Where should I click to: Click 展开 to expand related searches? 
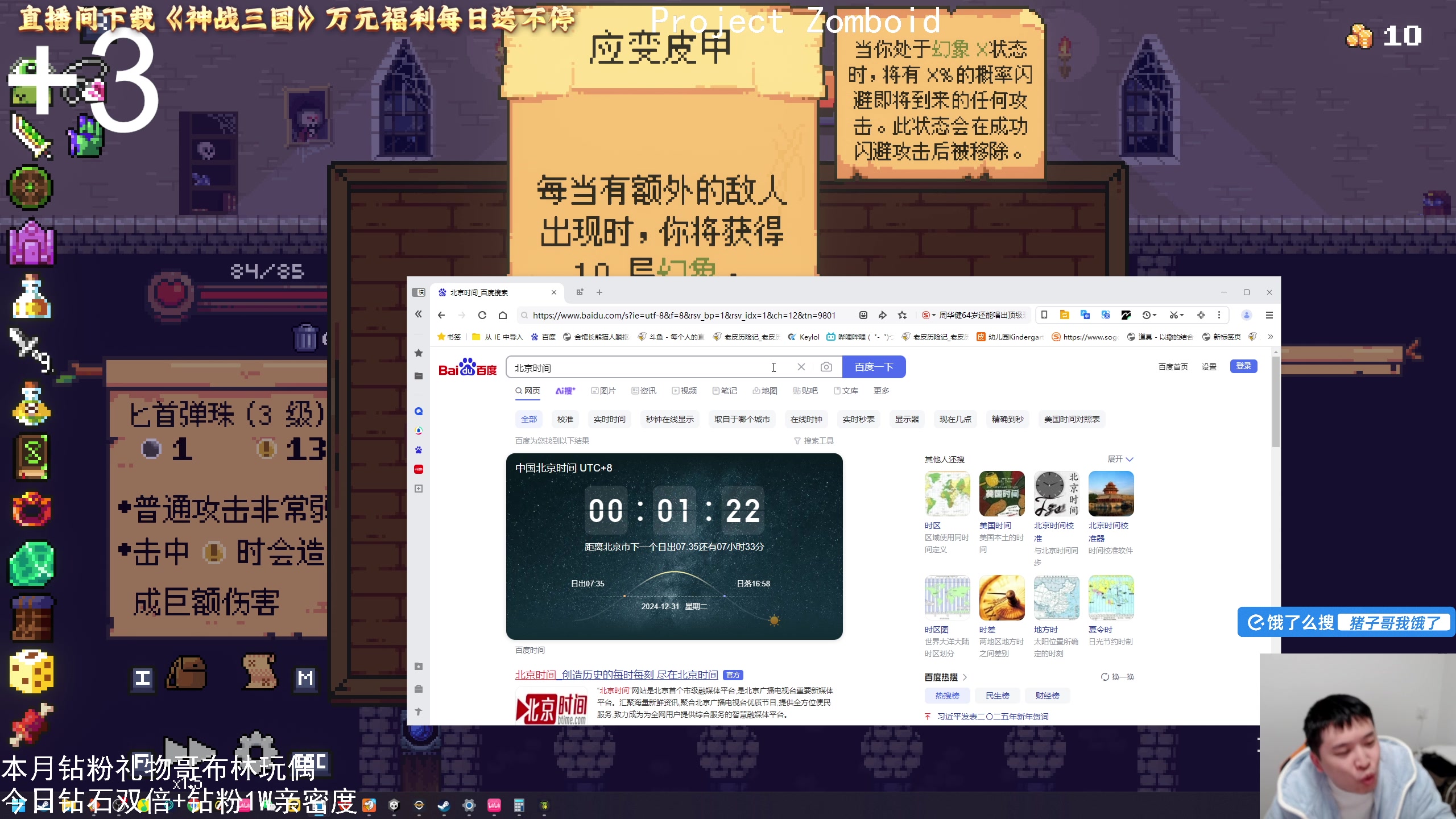pyautogui.click(x=1118, y=459)
